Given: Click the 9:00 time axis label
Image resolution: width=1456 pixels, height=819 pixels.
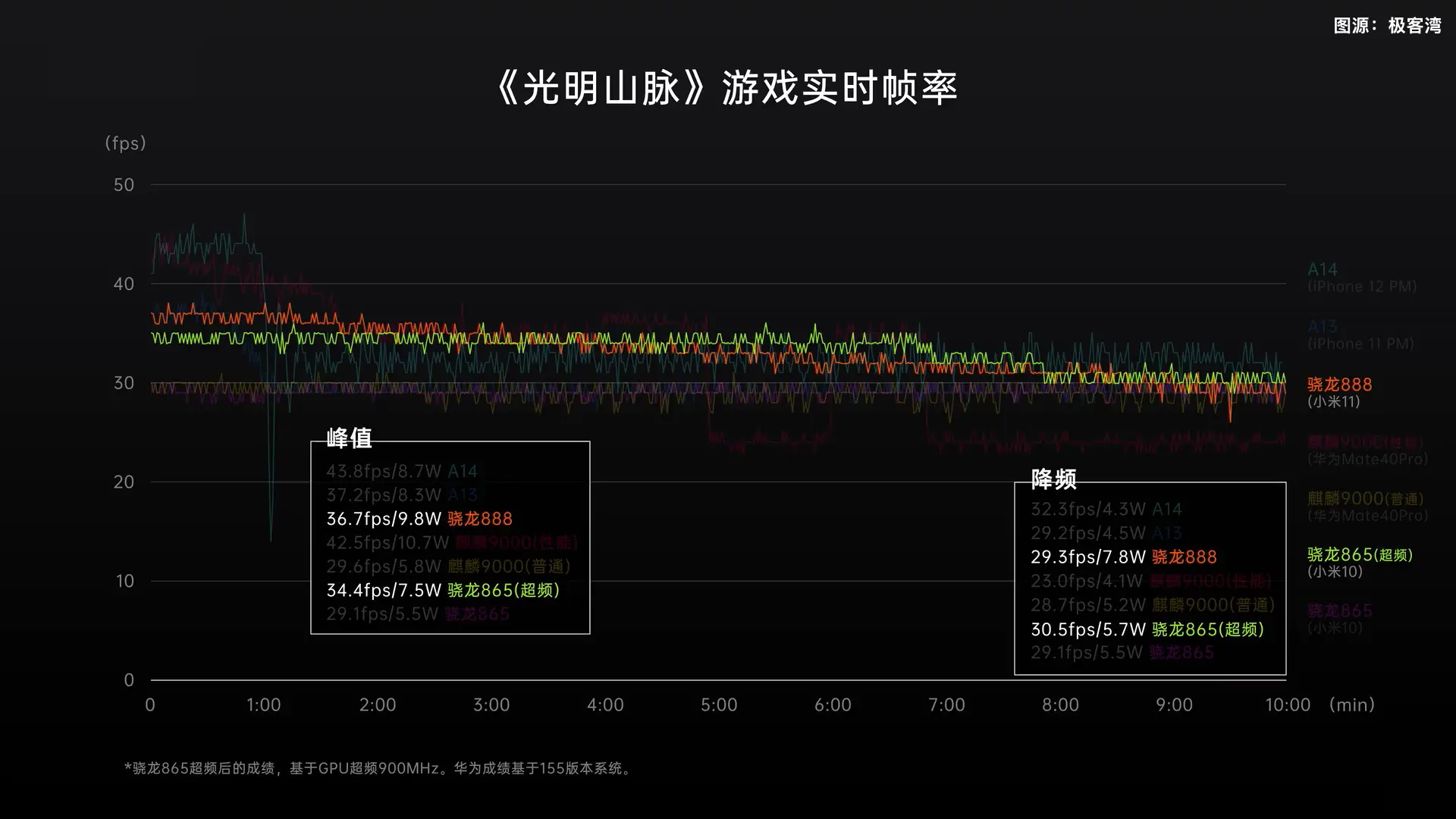Looking at the screenshot, I should pos(1174,704).
